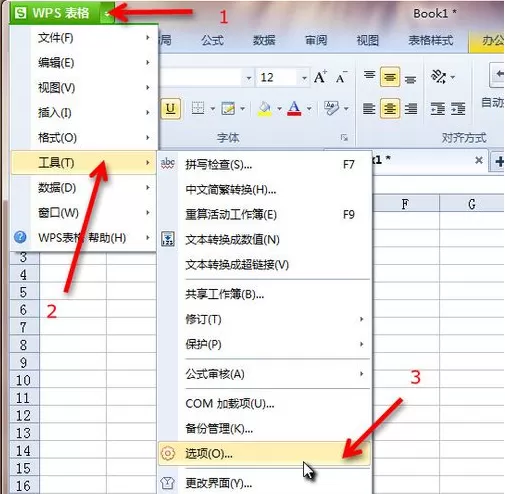505x494 pixels.
Task: Click the draw border pencil icon
Action: [x=228, y=108]
